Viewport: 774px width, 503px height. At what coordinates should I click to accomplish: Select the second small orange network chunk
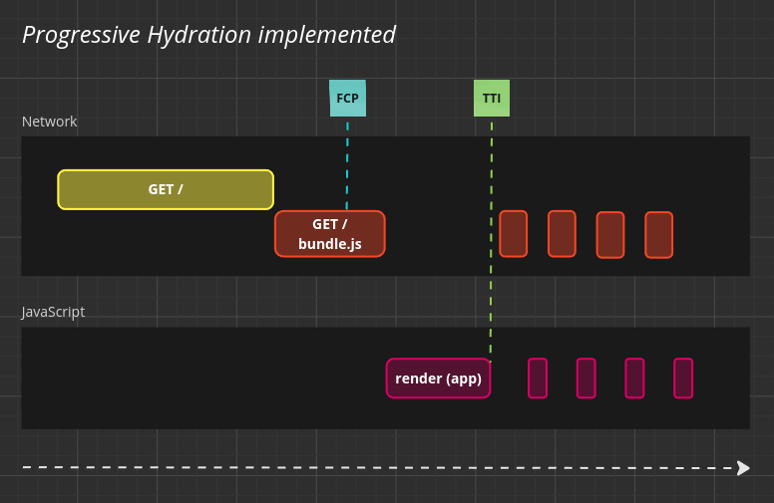pos(562,234)
